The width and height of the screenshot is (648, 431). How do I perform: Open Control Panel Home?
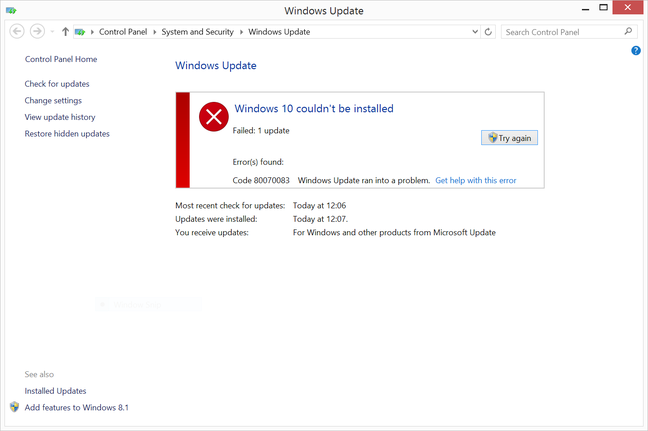tap(61, 59)
